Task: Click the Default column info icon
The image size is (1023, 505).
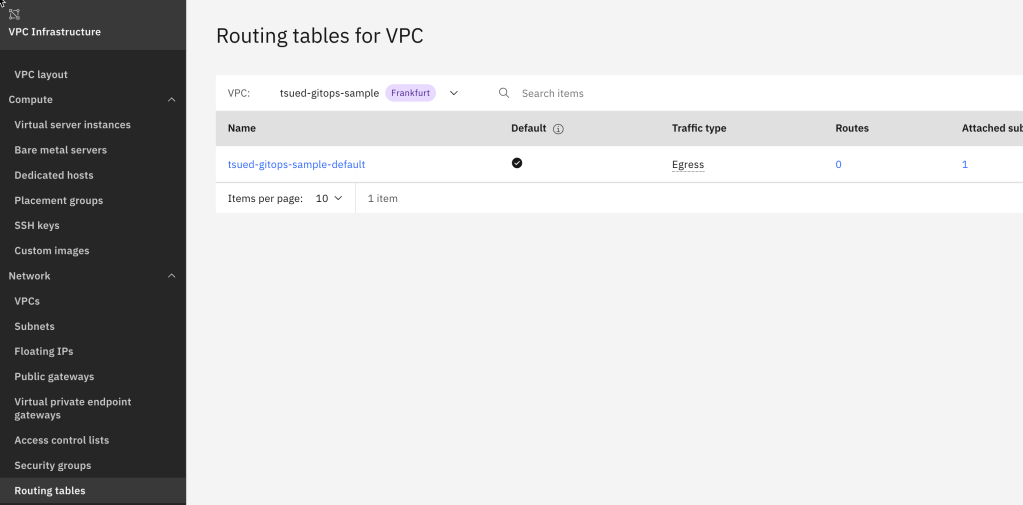Action: [x=559, y=129]
